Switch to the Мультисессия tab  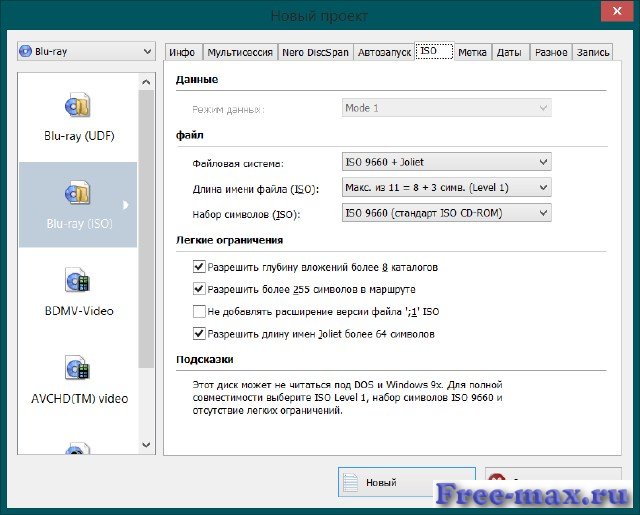point(240,53)
